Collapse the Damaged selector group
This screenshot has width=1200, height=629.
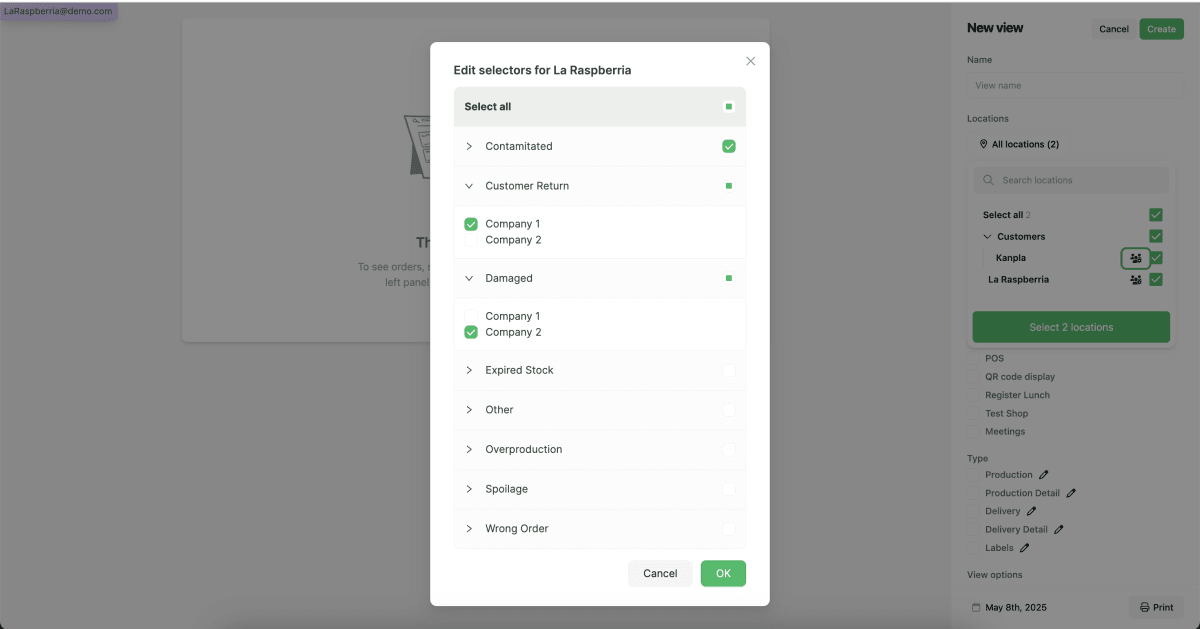(x=469, y=278)
